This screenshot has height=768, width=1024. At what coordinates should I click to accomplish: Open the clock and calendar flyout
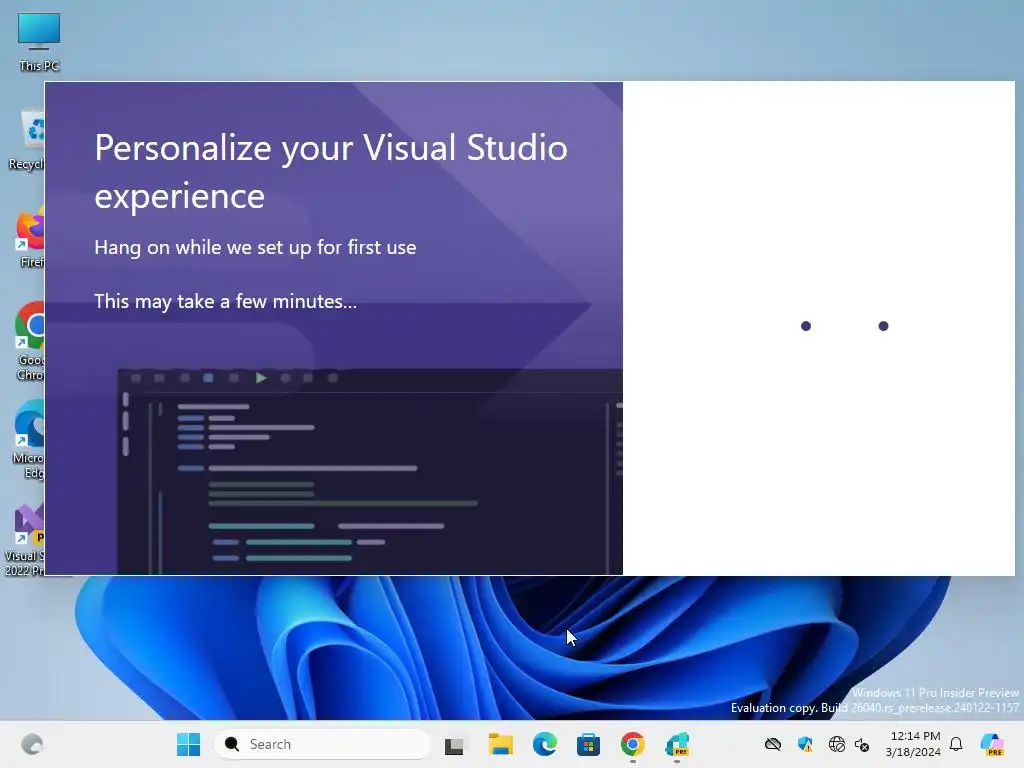click(x=913, y=744)
